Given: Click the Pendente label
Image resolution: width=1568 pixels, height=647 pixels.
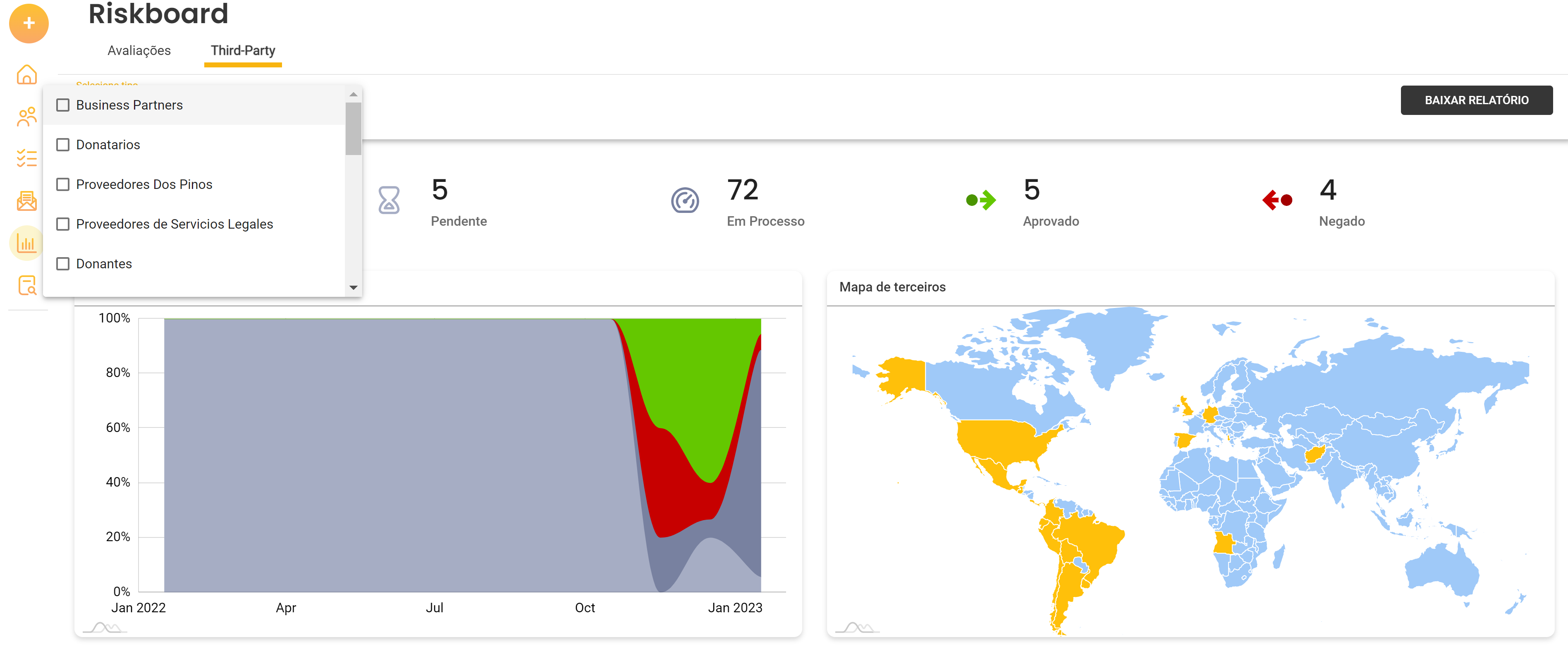Looking at the screenshot, I should point(459,221).
